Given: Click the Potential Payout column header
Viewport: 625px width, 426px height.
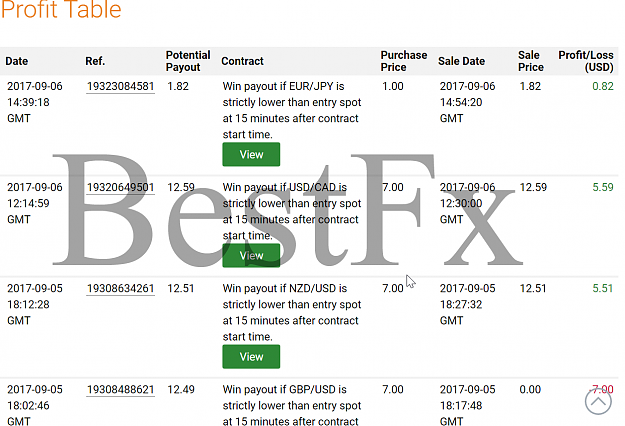Looking at the screenshot, I should pos(188,61).
